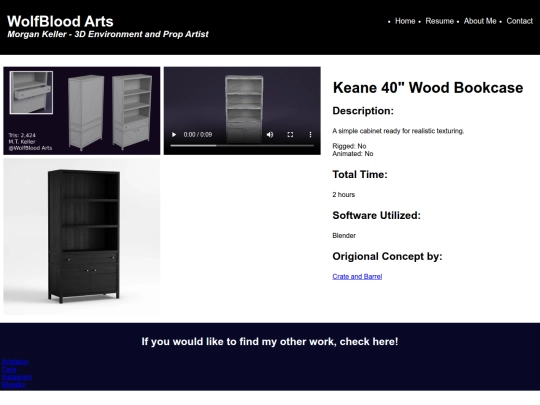Open the Crate and Barrel concept link

click(x=357, y=276)
